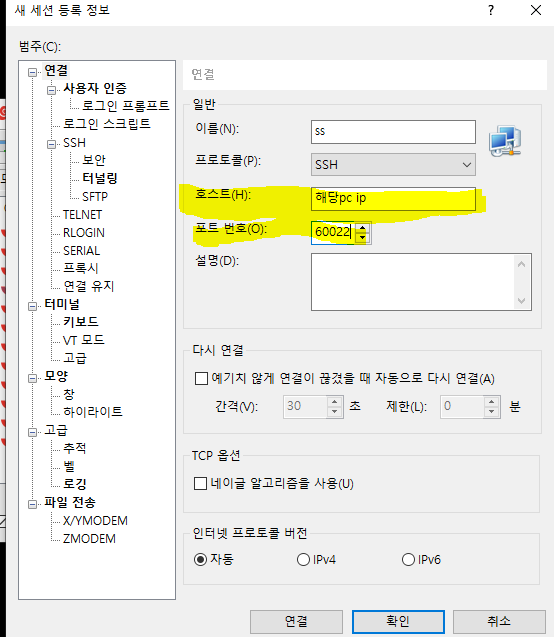This screenshot has width=554, height=637.
Task: Select IPv4 radio button
Action: pos(303,559)
